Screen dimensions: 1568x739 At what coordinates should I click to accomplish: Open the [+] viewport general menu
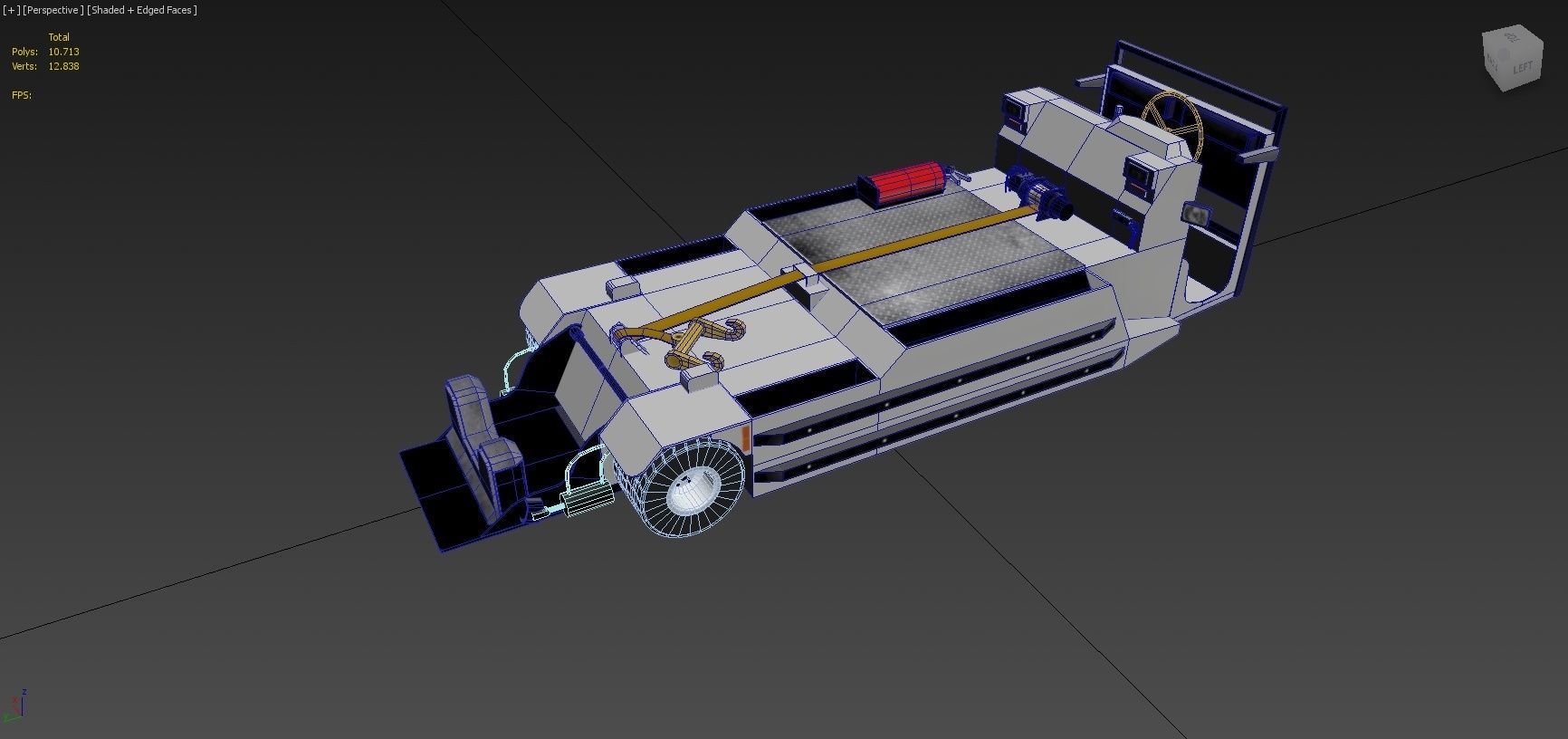click(11, 10)
